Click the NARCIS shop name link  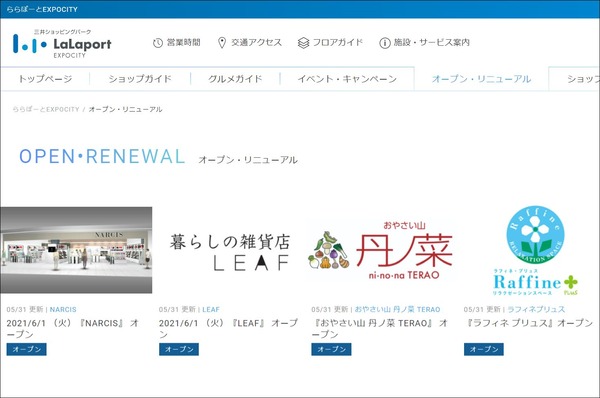(63, 310)
